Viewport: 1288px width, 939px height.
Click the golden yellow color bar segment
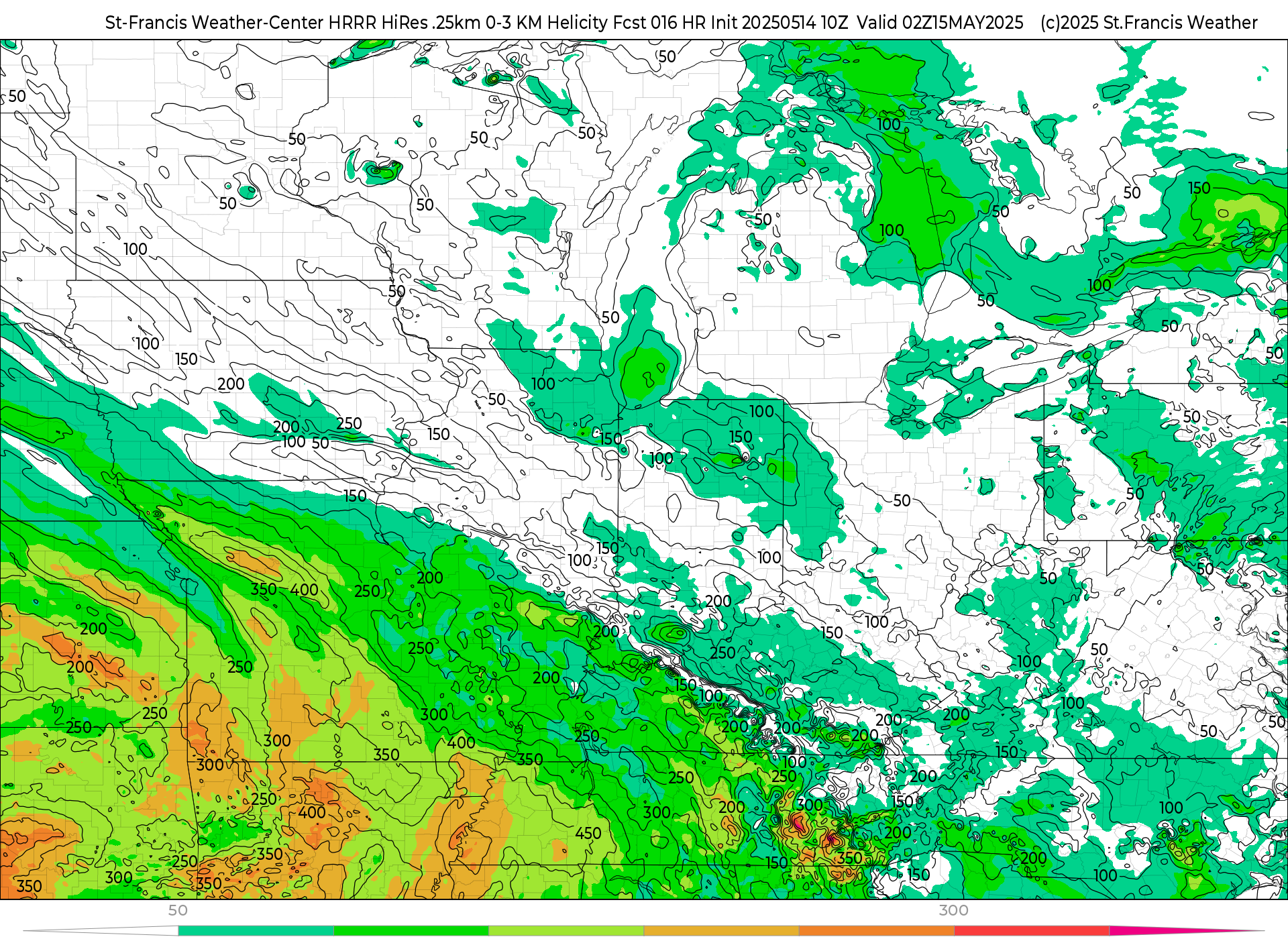pyautogui.click(x=721, y=931)
